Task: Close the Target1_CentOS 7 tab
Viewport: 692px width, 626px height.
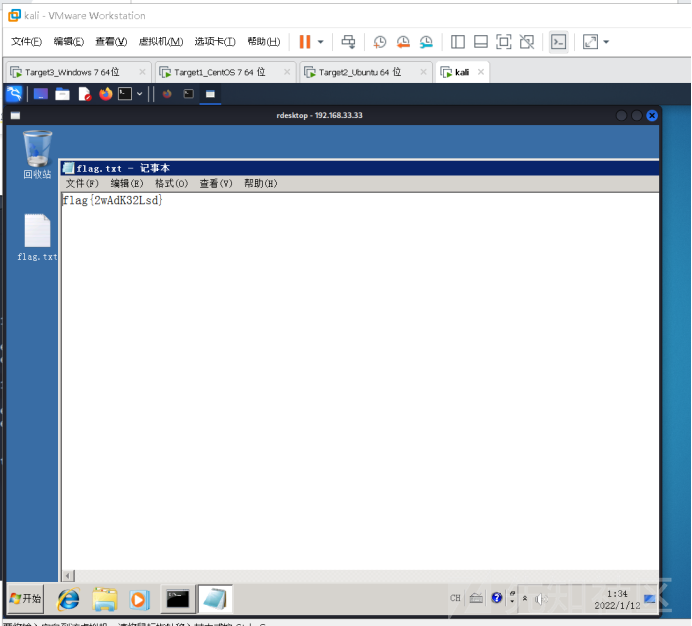Action: click(287, 72)
